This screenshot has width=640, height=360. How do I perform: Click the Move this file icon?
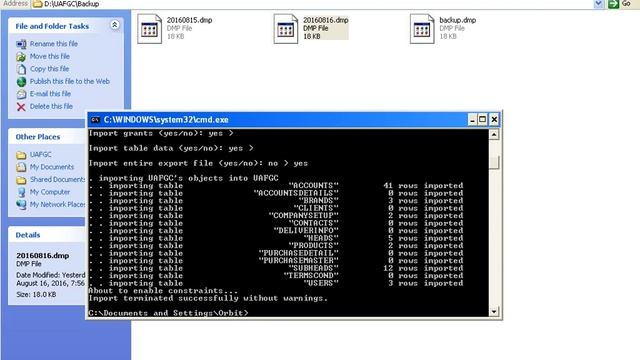[x=21, y=57]
